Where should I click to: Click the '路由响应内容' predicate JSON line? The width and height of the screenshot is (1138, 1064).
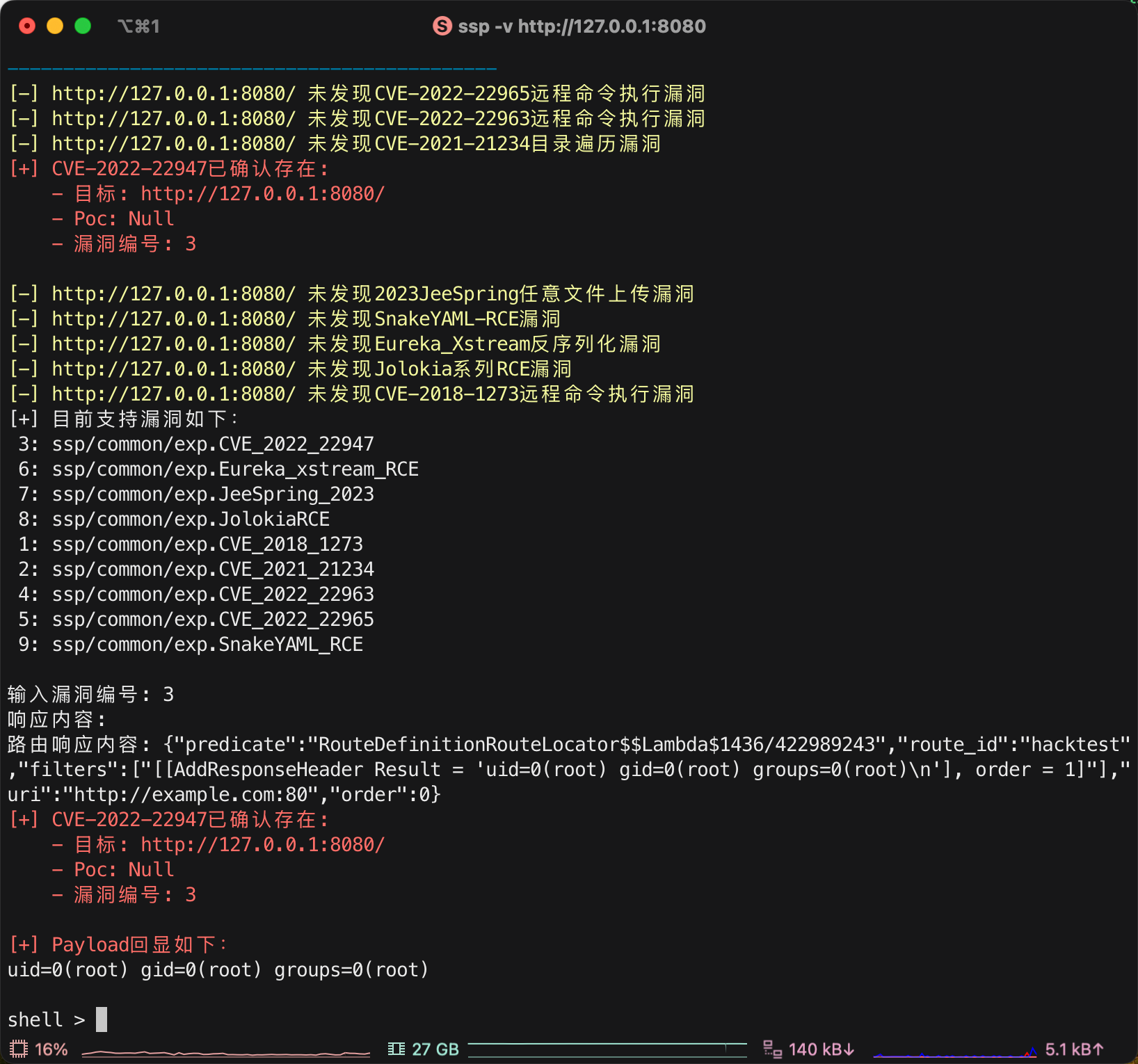[569, 744]
